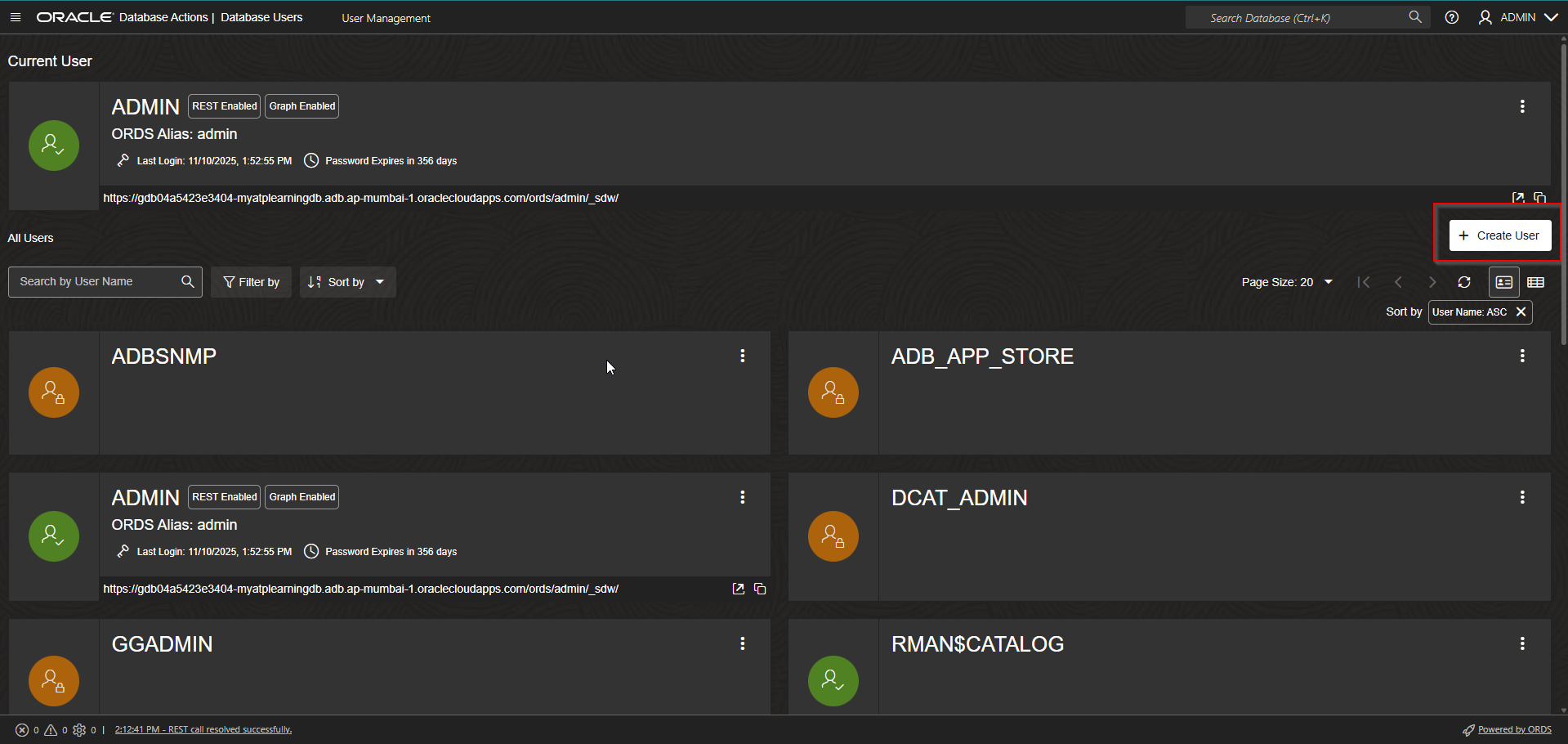Open DCAT_ADMIN user kebab menu
Image resolution: width=1568 pixels, height=744 pixels.
coord(1521,497)
